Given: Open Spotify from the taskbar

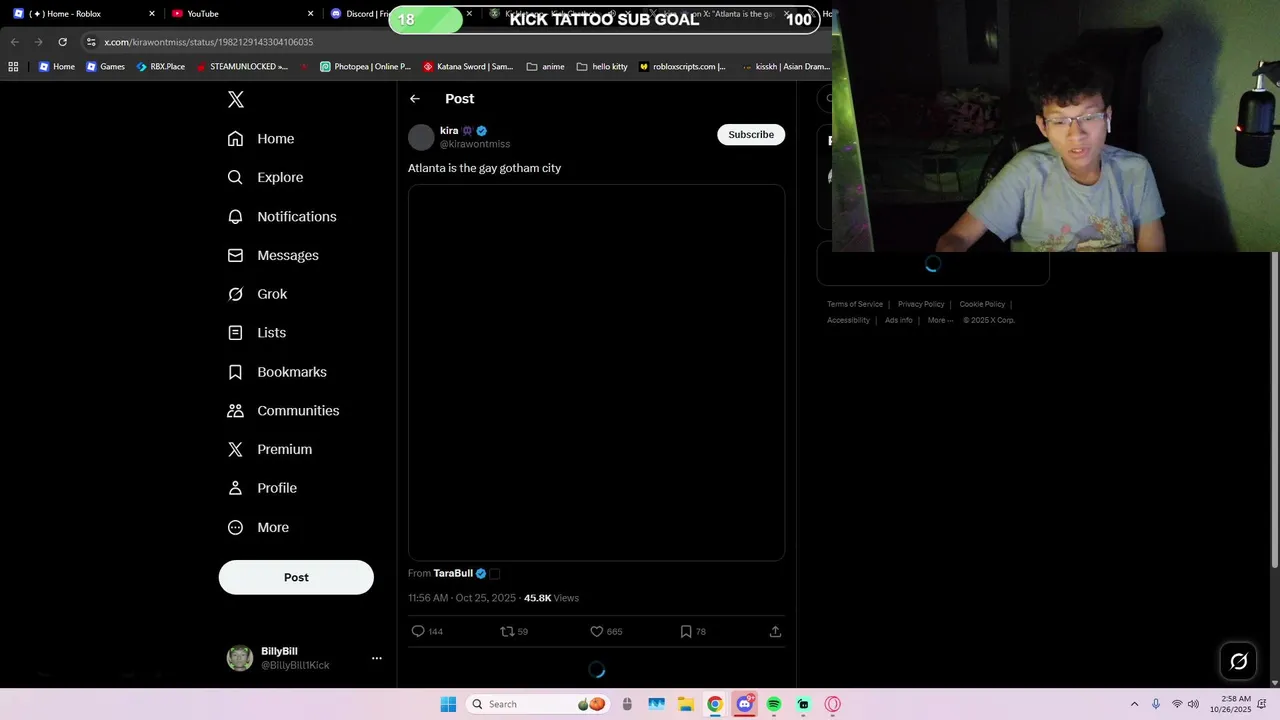Looking at the screenshot, I should tap(774, 704).
